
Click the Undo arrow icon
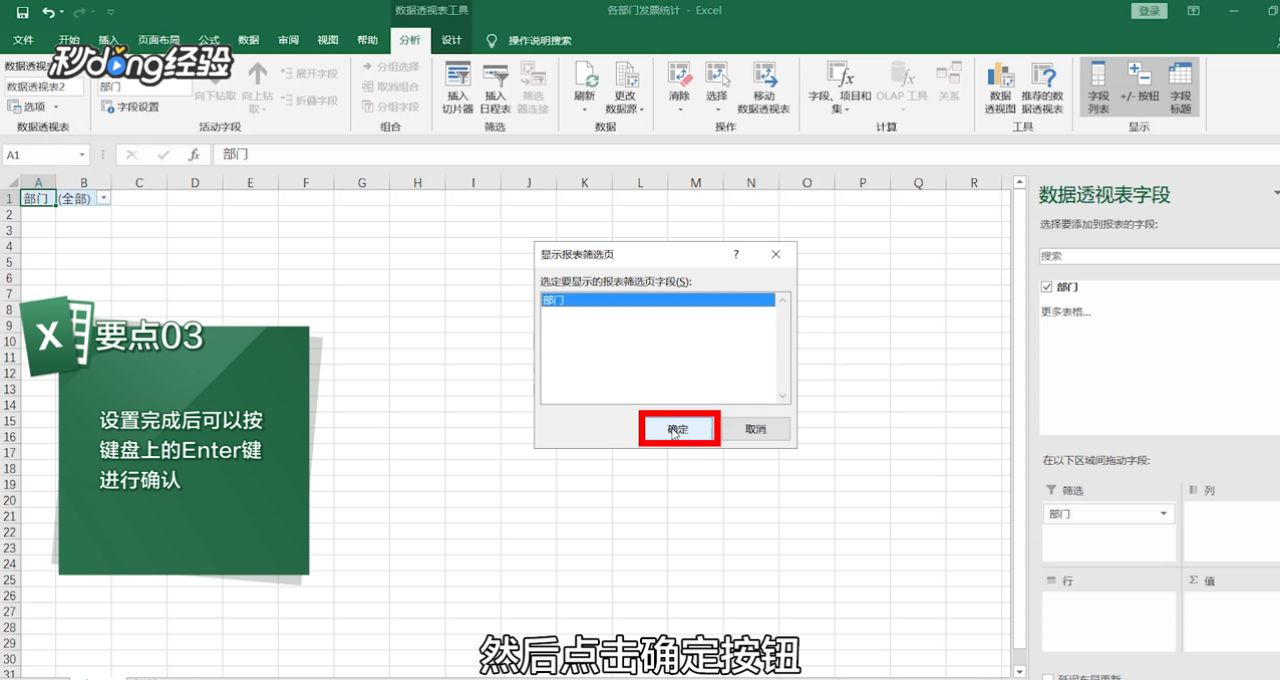click(x=48, y=12)
